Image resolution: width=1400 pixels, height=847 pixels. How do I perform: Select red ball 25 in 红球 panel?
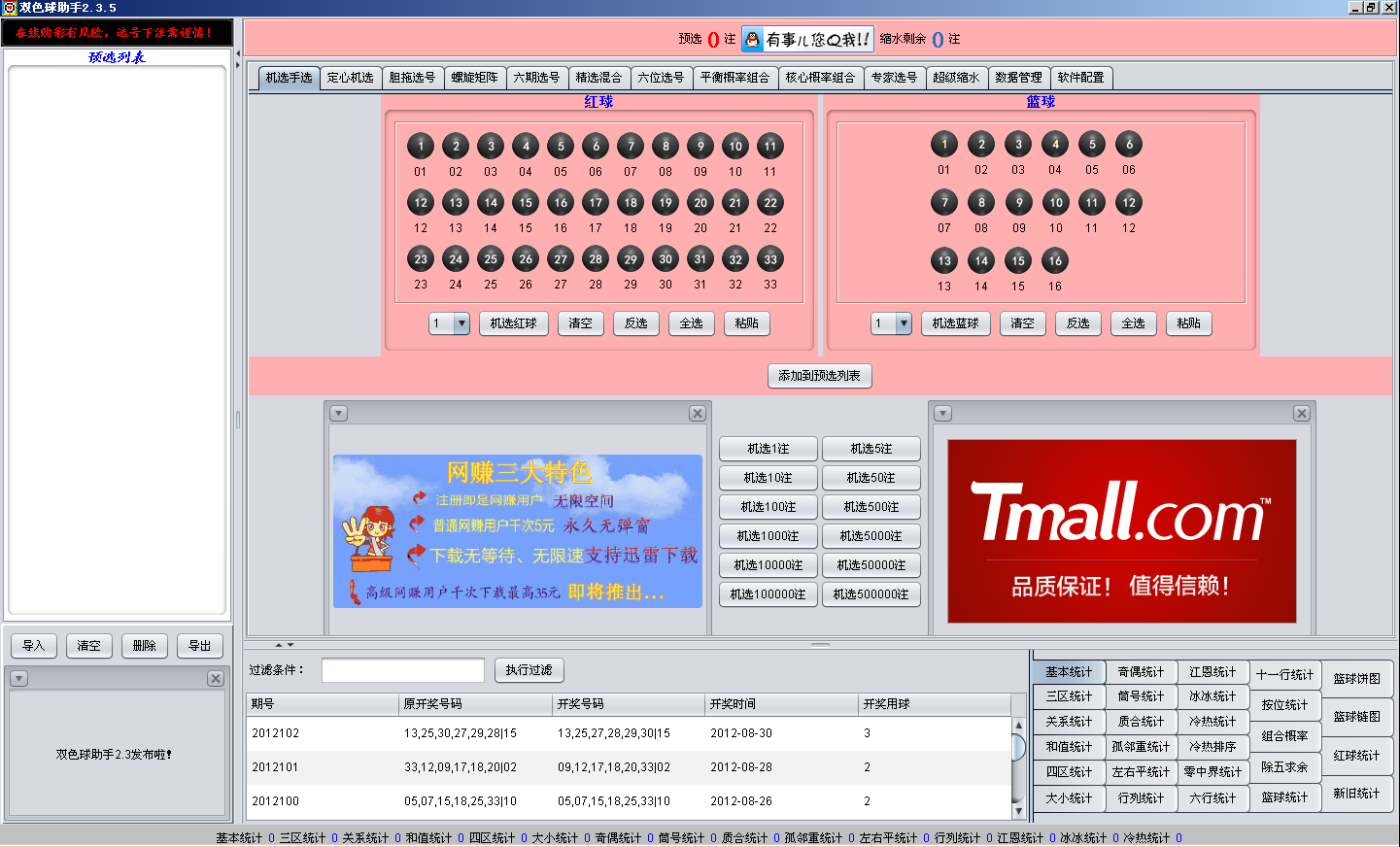click(491, 258)
